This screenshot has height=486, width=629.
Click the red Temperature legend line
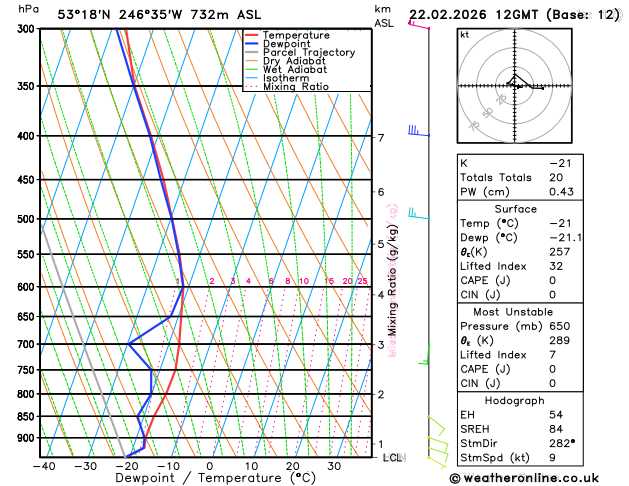252,35
